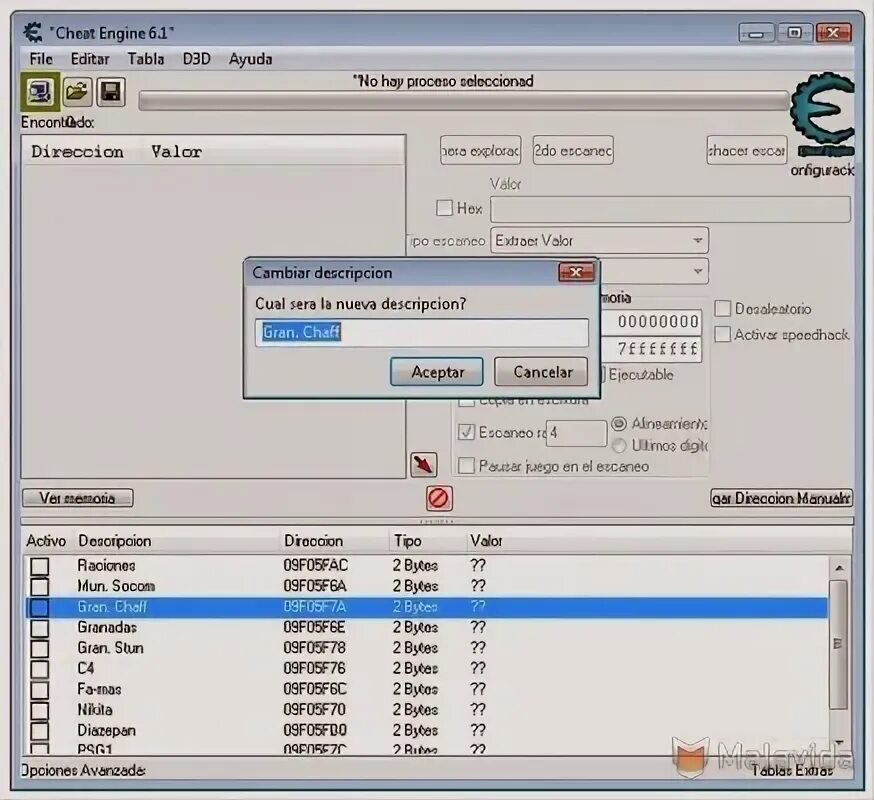This screenshot has height=800, width=874.
Task: Click the nueva descripcion text field
Action: [x=422, y=332]
